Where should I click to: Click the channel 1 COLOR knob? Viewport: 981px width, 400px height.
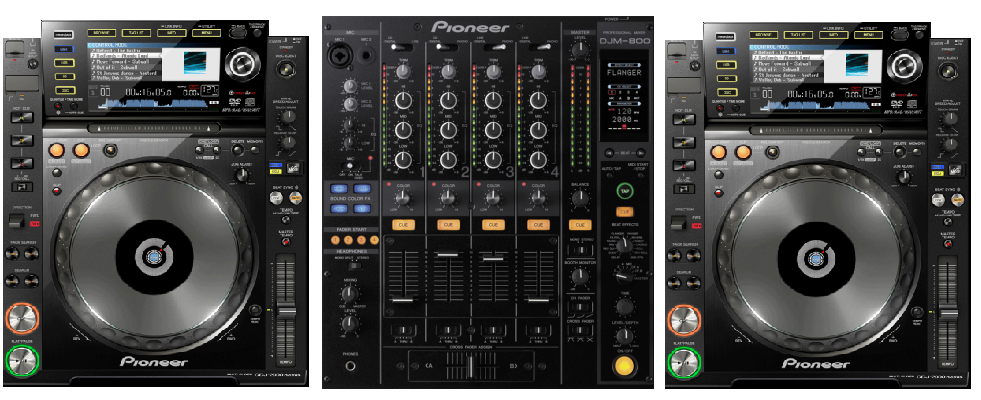pos(404,199)
